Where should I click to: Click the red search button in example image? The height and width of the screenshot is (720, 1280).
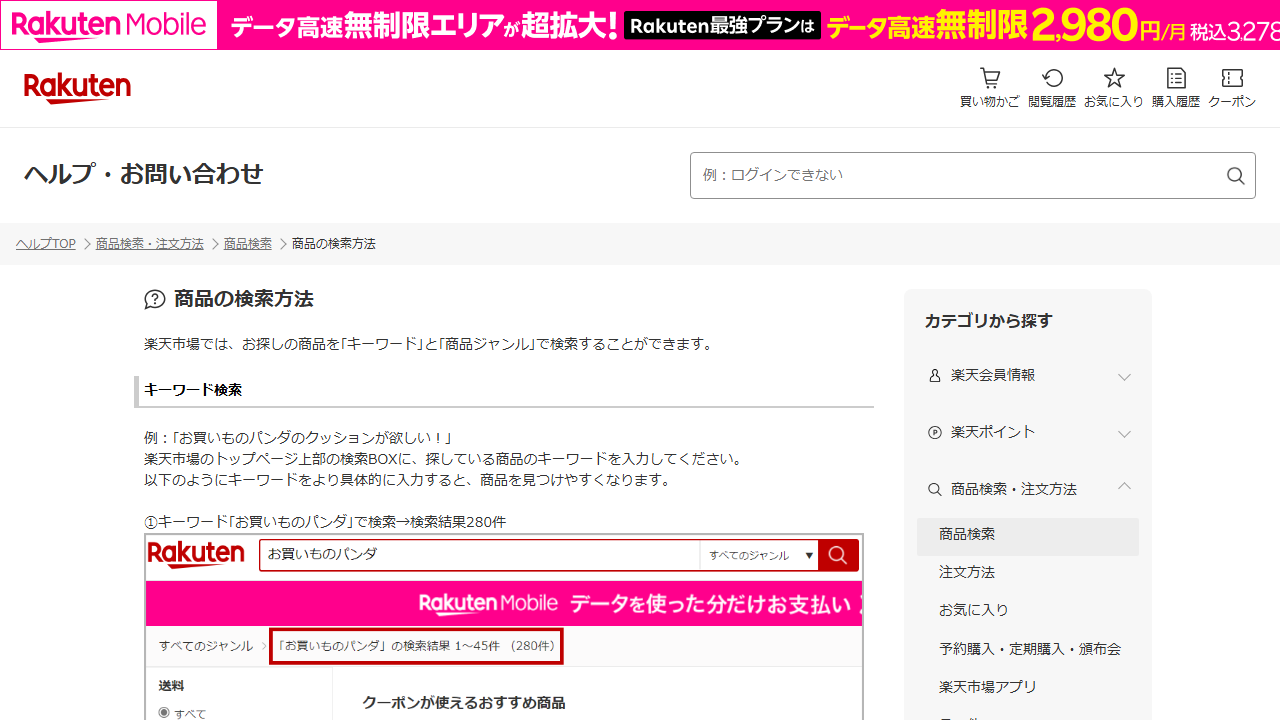[838, 555]
